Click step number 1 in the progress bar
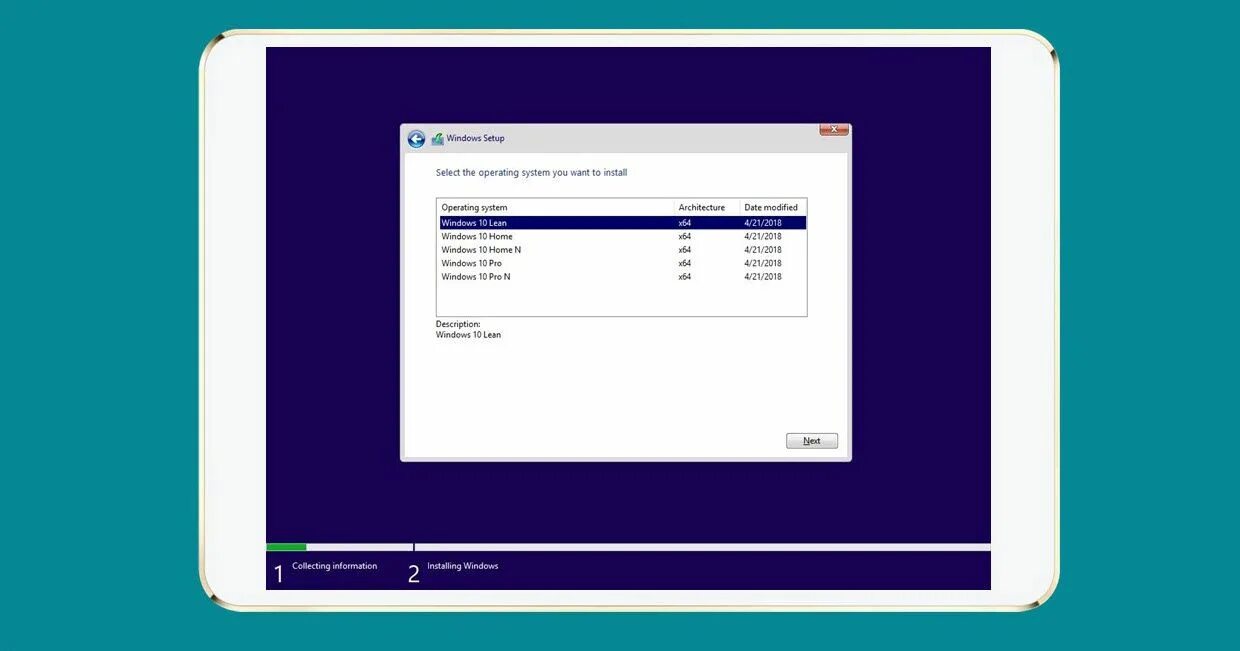Screen dimensions: 1240x651 tap(277, 572)
